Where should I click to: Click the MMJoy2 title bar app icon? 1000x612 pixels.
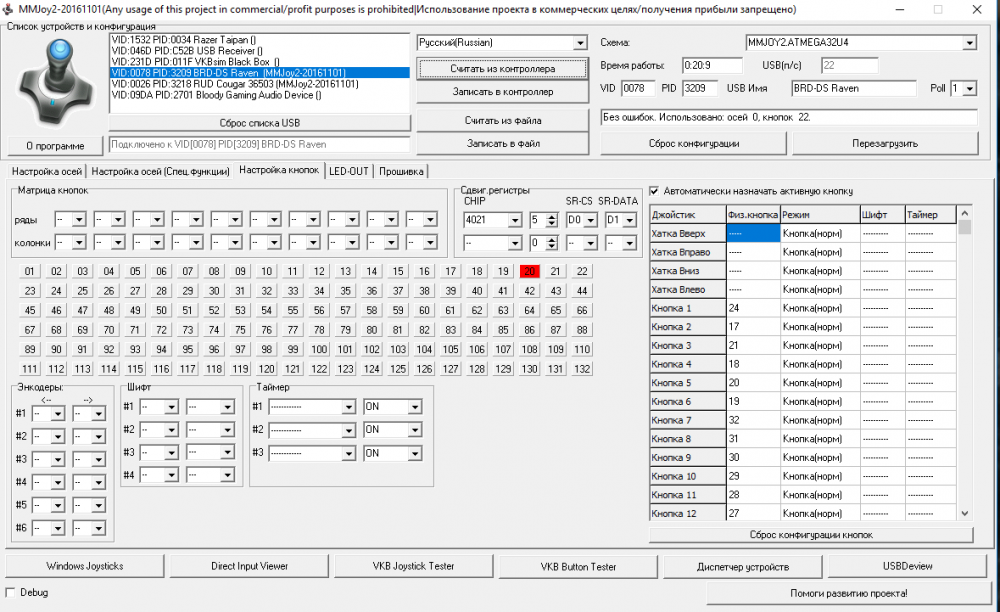(x=9, y=9)
